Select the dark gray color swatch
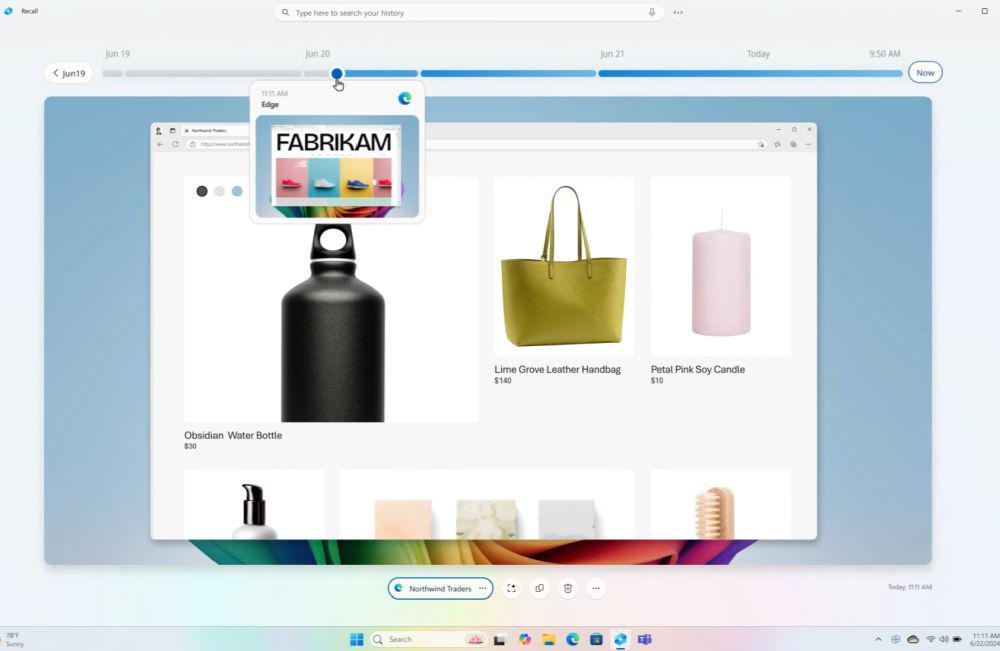1000x651 pixels. coord(202,191)
